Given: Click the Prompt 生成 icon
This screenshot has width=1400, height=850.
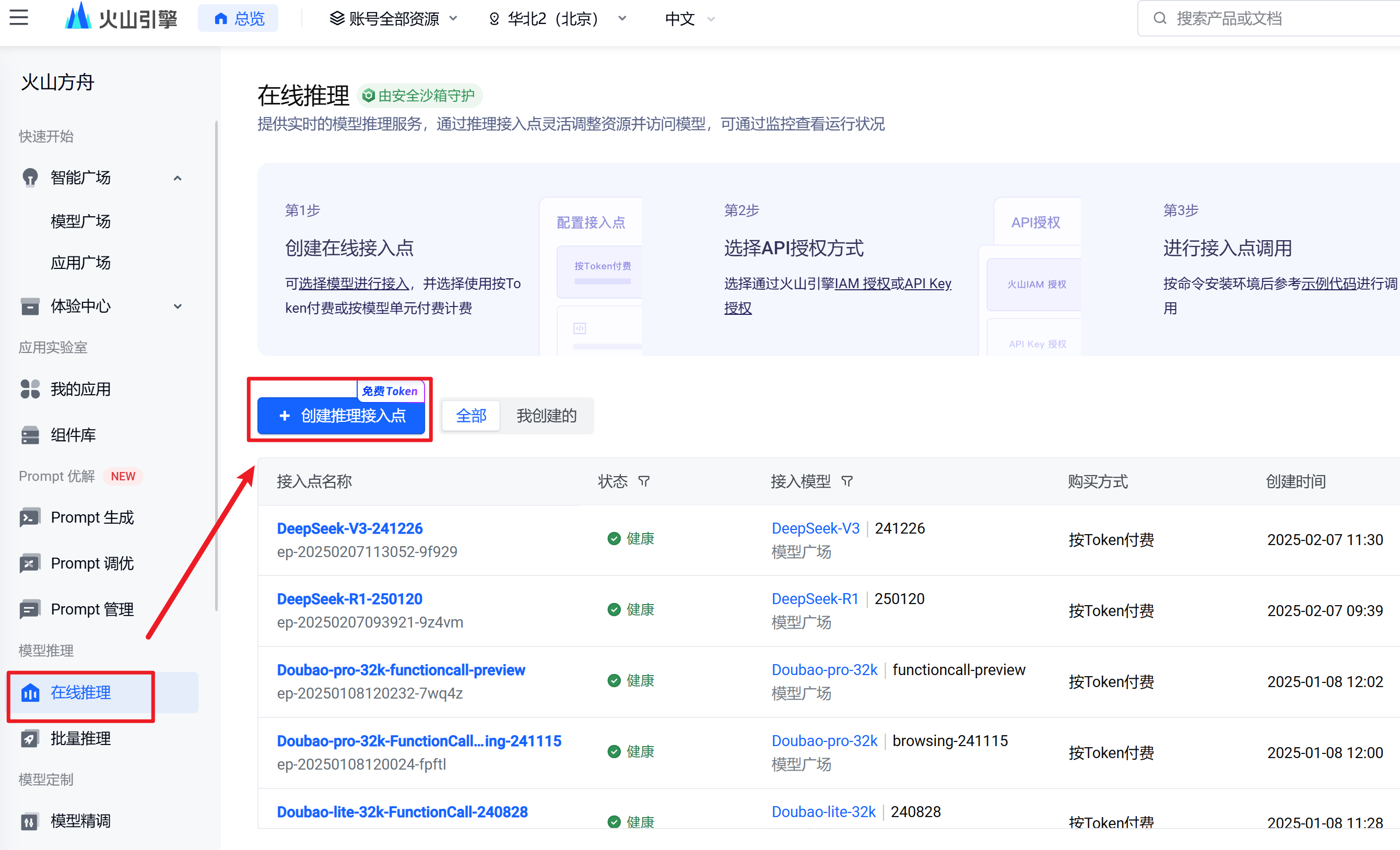Looking at the screenshot, I should tap(30, 517).
